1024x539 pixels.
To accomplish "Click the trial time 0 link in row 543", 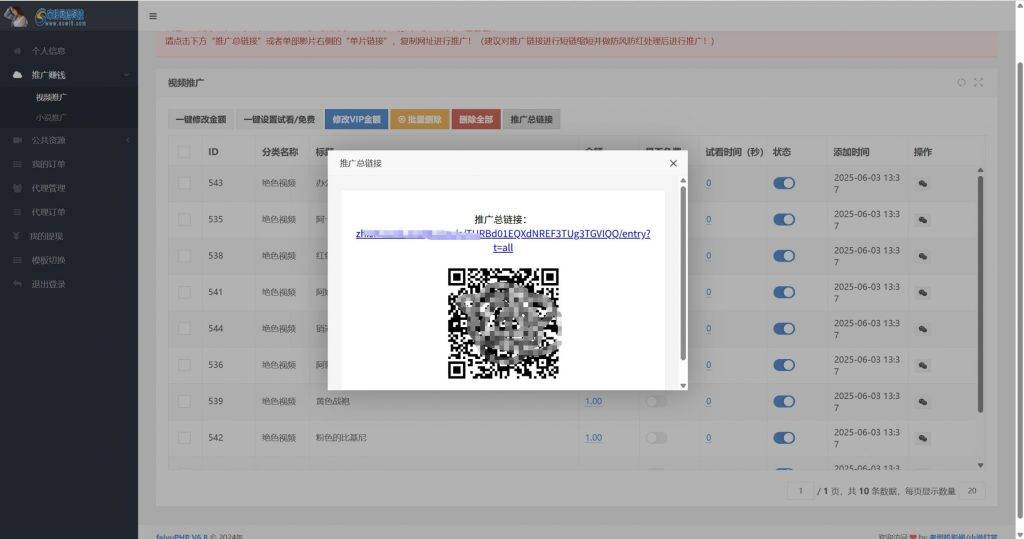I will coord(709,184).
